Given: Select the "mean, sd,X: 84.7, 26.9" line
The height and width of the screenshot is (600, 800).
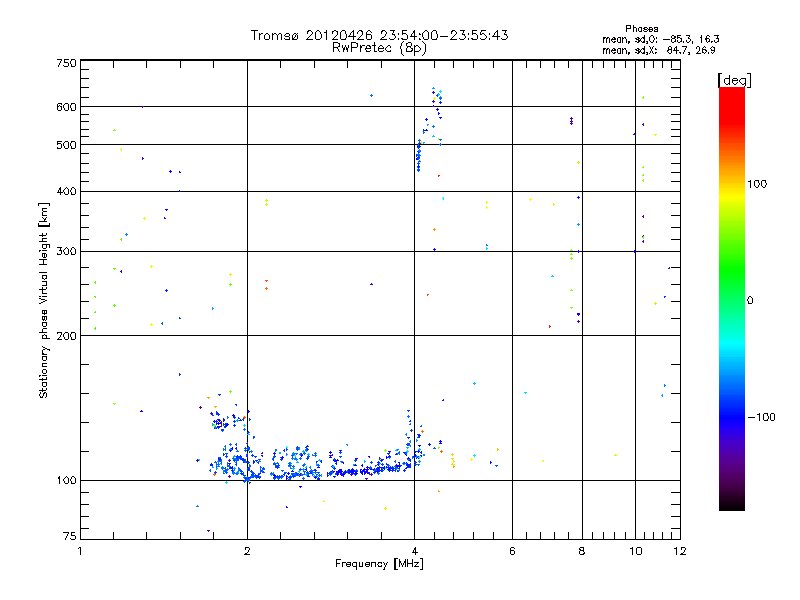Looking at the screenshot, I should click(659, 51).
